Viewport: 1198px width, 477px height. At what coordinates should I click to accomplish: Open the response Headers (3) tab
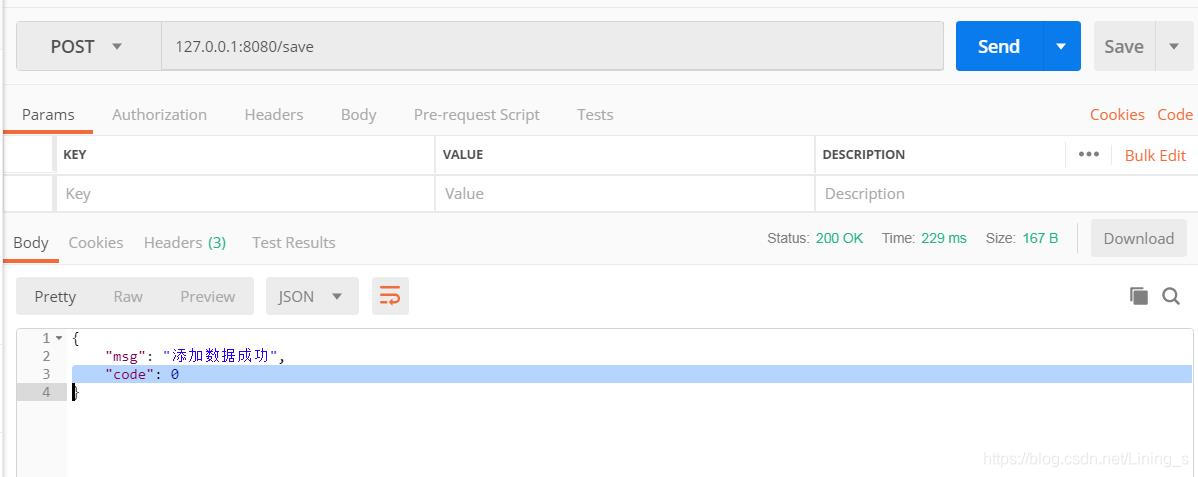[x=185, y=242]
